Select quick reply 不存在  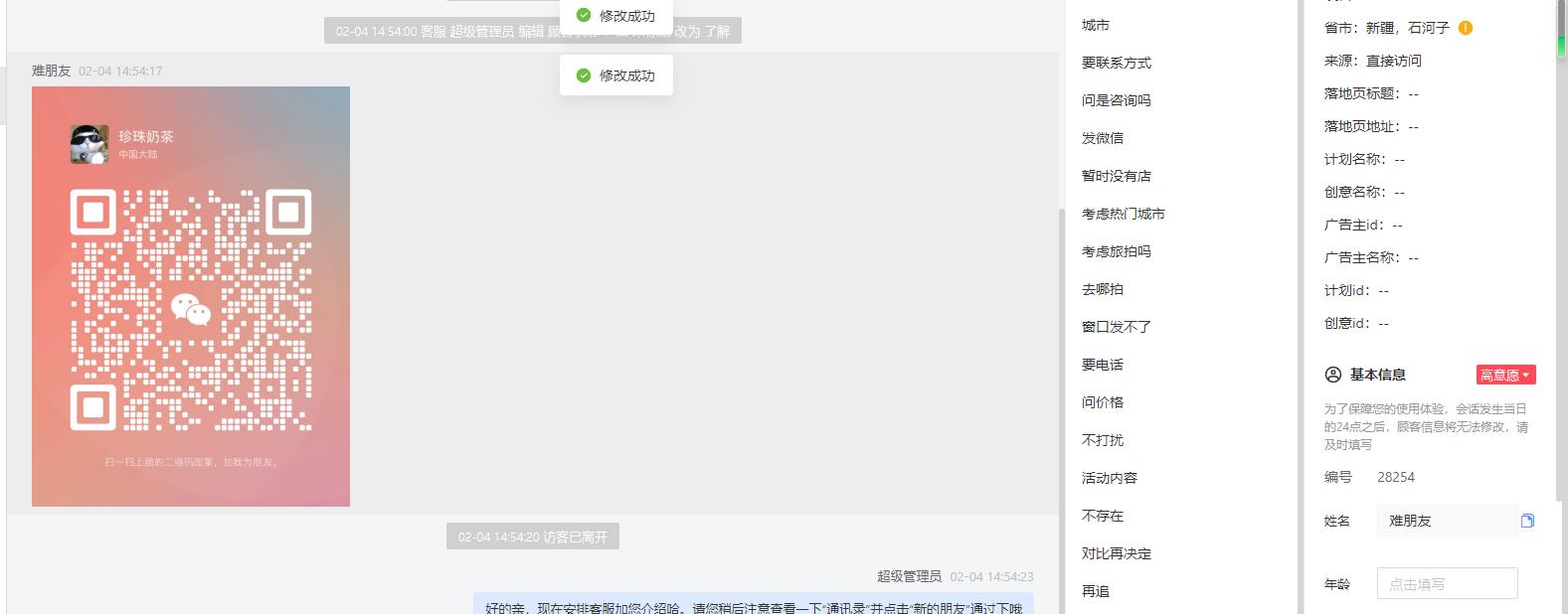coord(1103,516)
